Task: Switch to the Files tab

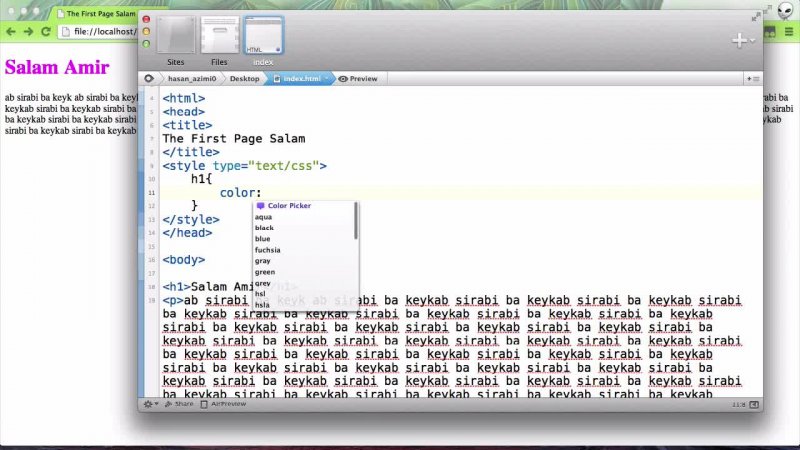Action: (219, 37)
